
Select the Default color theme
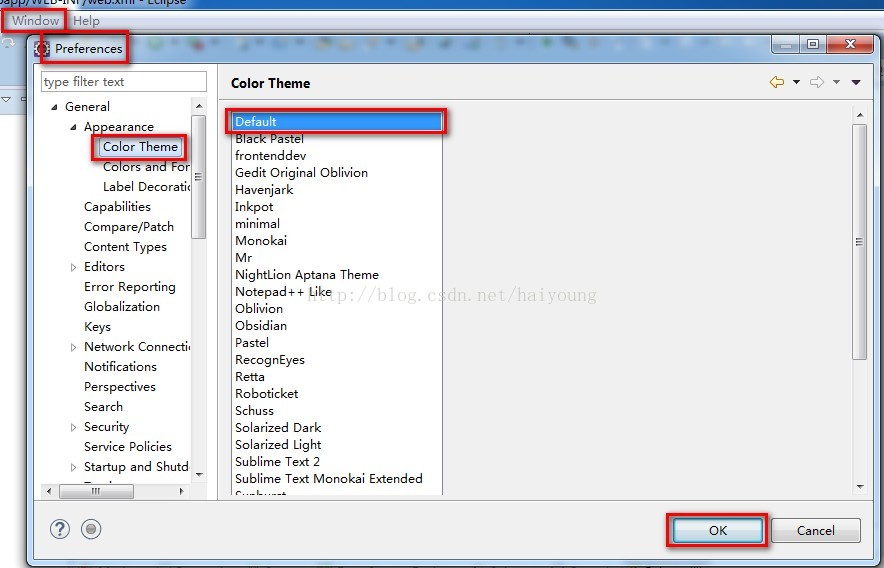tap(337, 122)
